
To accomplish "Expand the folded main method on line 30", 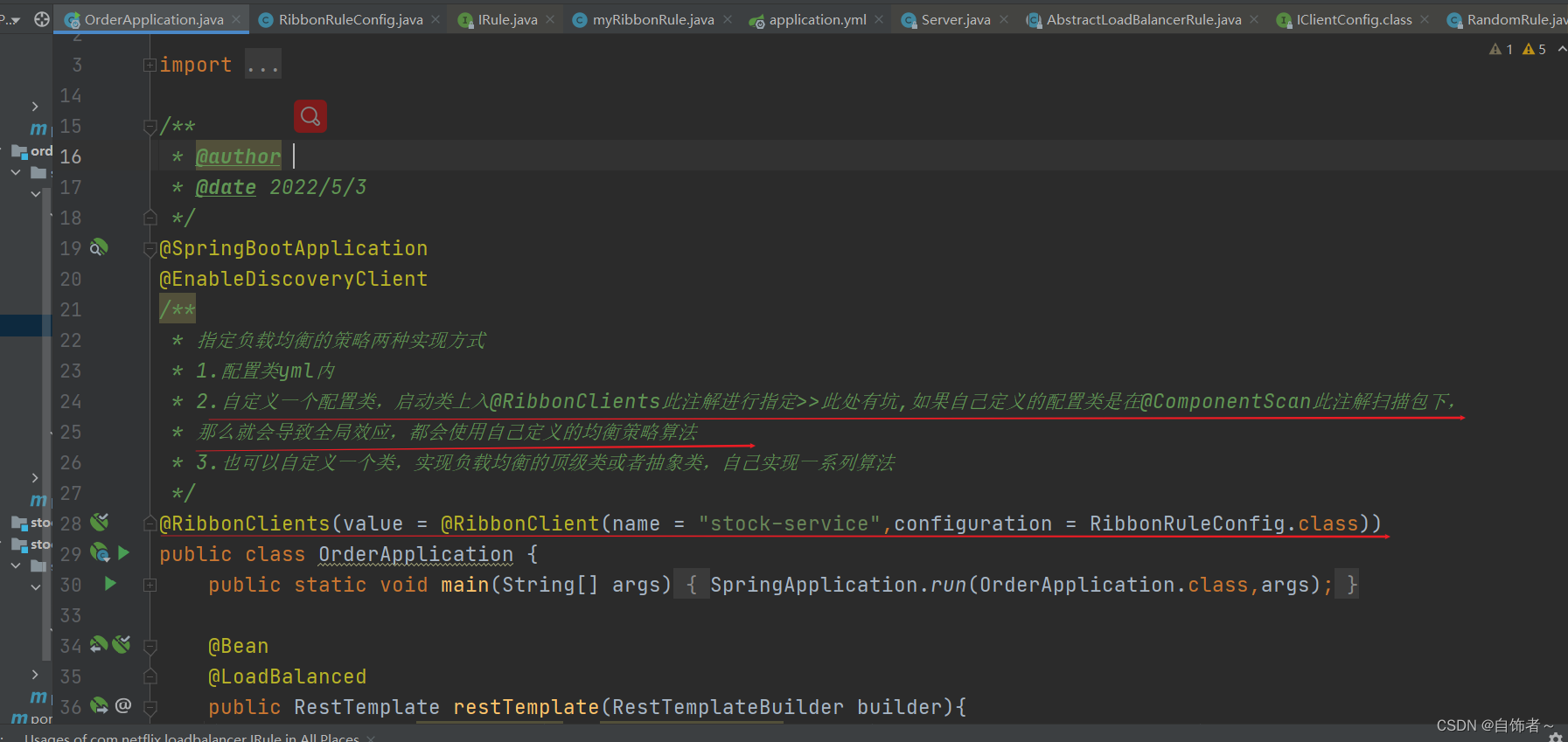I will [x=150, y=585].
